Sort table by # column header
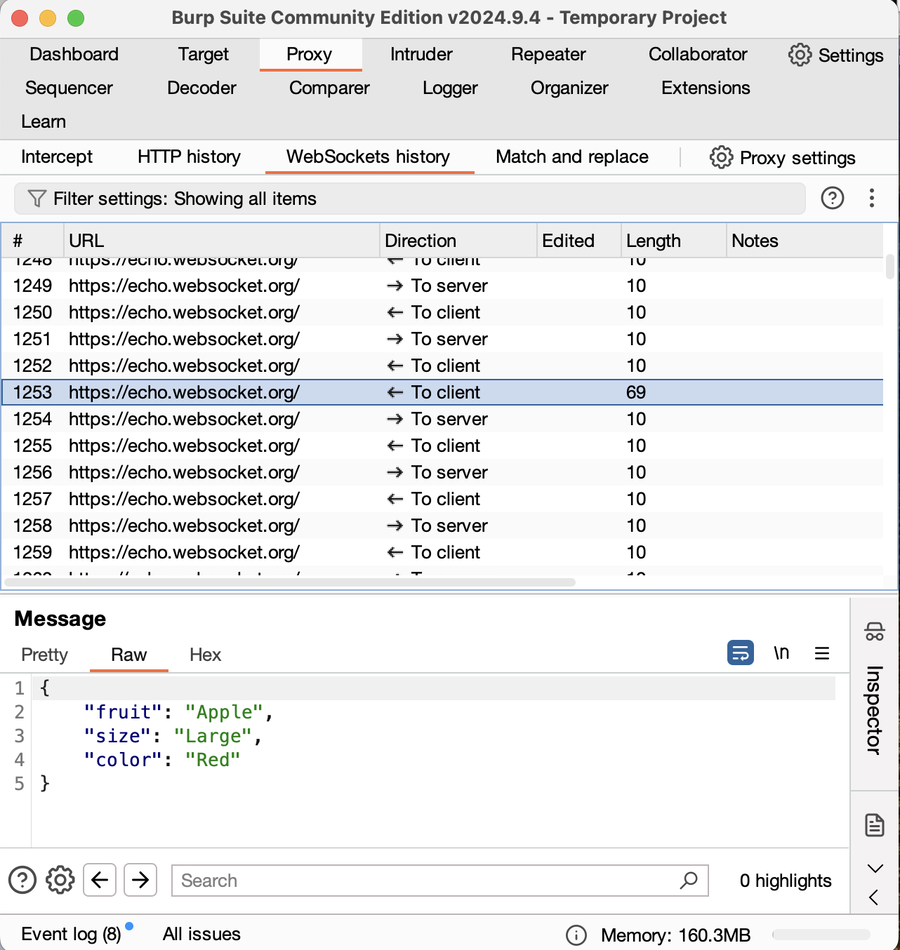The width and height of the screenshot is (900, 950). (x=33, y=241)
